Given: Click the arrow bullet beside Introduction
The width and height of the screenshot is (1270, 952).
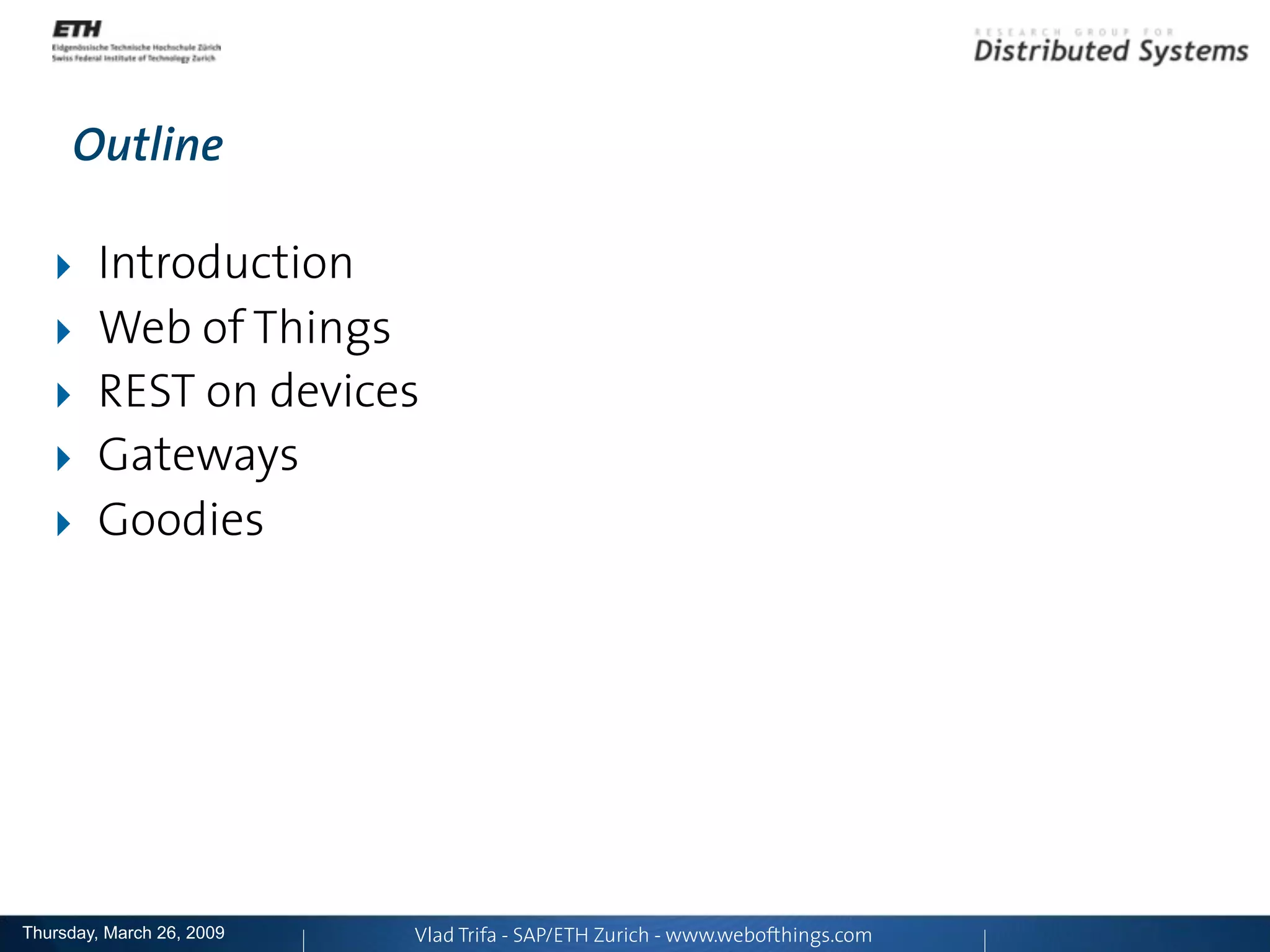Looking at the screenshot, I should 63,267.
